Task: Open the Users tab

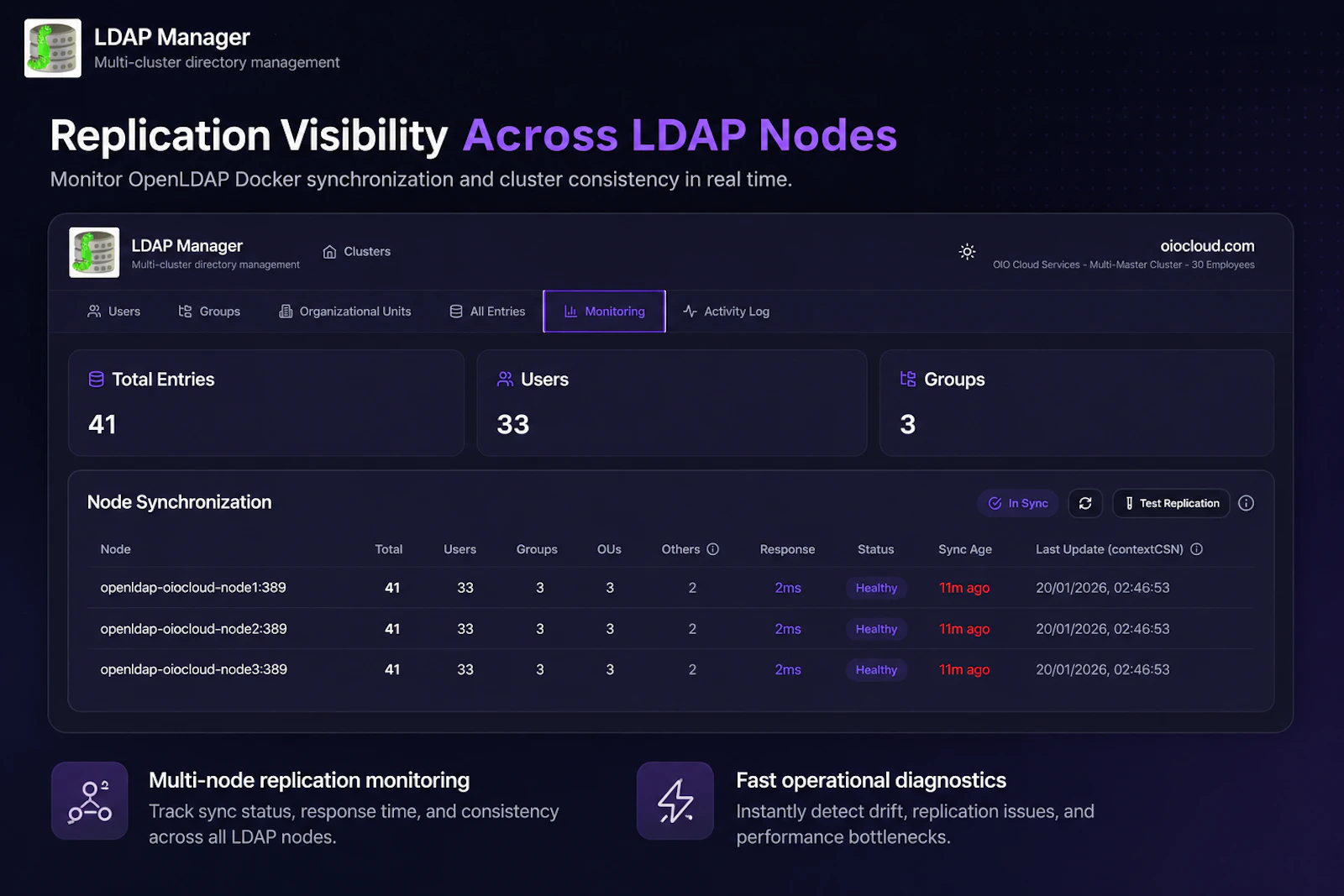Action: click(x=114, y=312)
